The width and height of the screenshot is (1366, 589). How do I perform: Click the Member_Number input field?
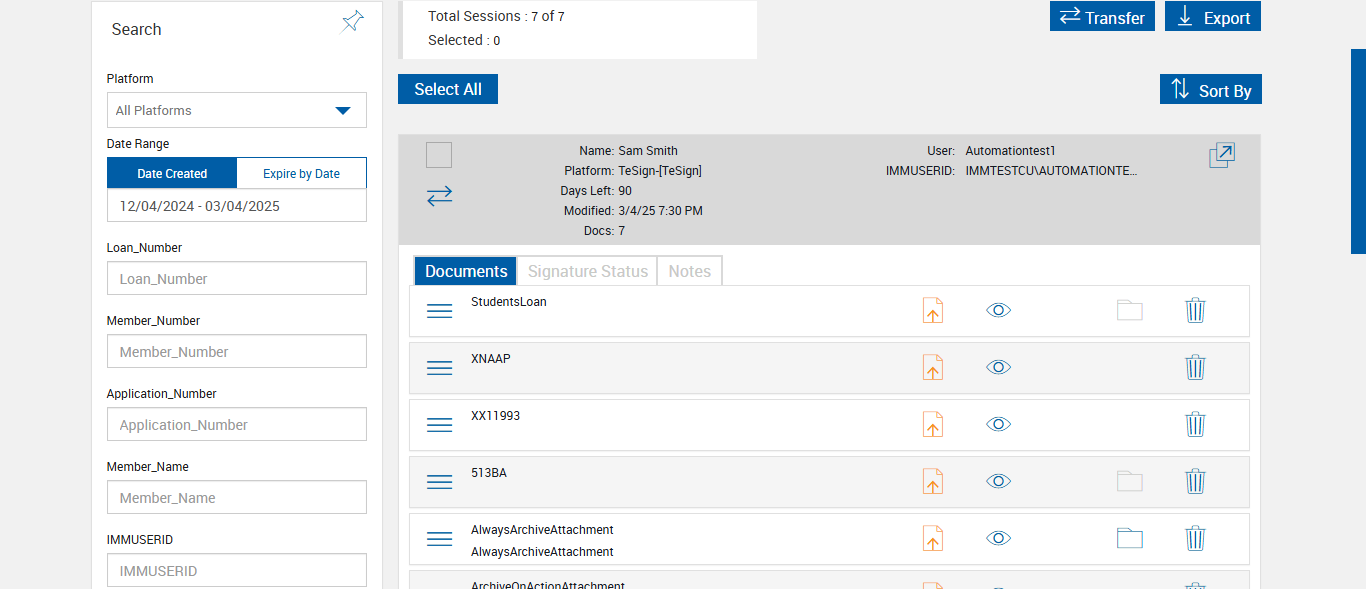point(237,351)
